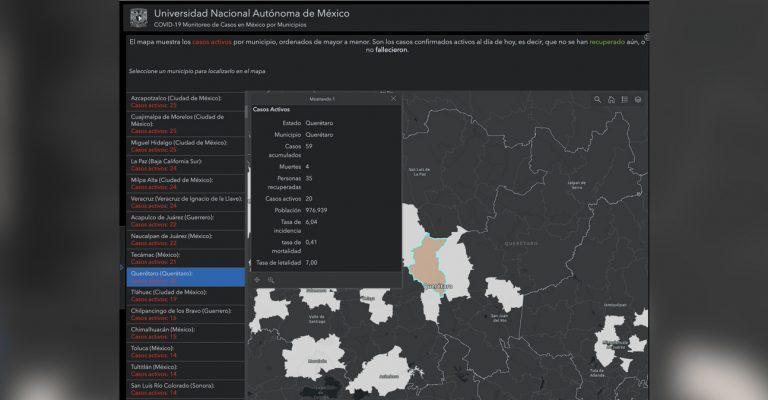
Task: Click the Tasa de incidencia value 6,04
Action: pos(312,222)
